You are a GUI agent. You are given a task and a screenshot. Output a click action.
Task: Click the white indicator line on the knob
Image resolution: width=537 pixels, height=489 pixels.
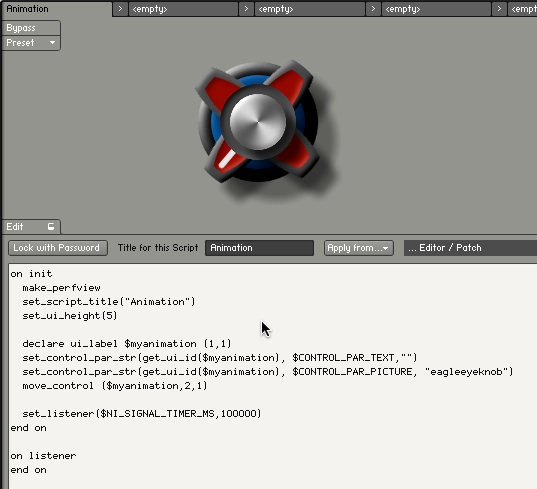[x=227, y=159]
